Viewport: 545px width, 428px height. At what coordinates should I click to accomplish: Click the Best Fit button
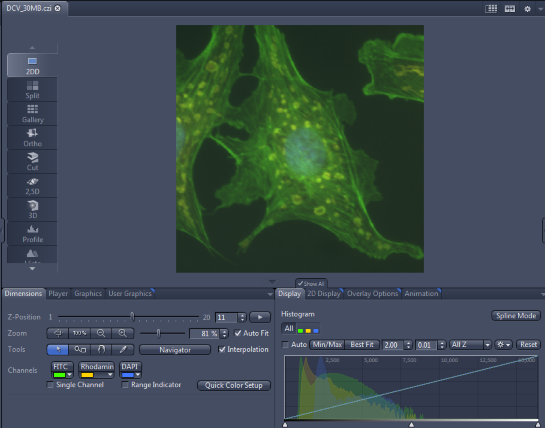[x=362, y=345]
